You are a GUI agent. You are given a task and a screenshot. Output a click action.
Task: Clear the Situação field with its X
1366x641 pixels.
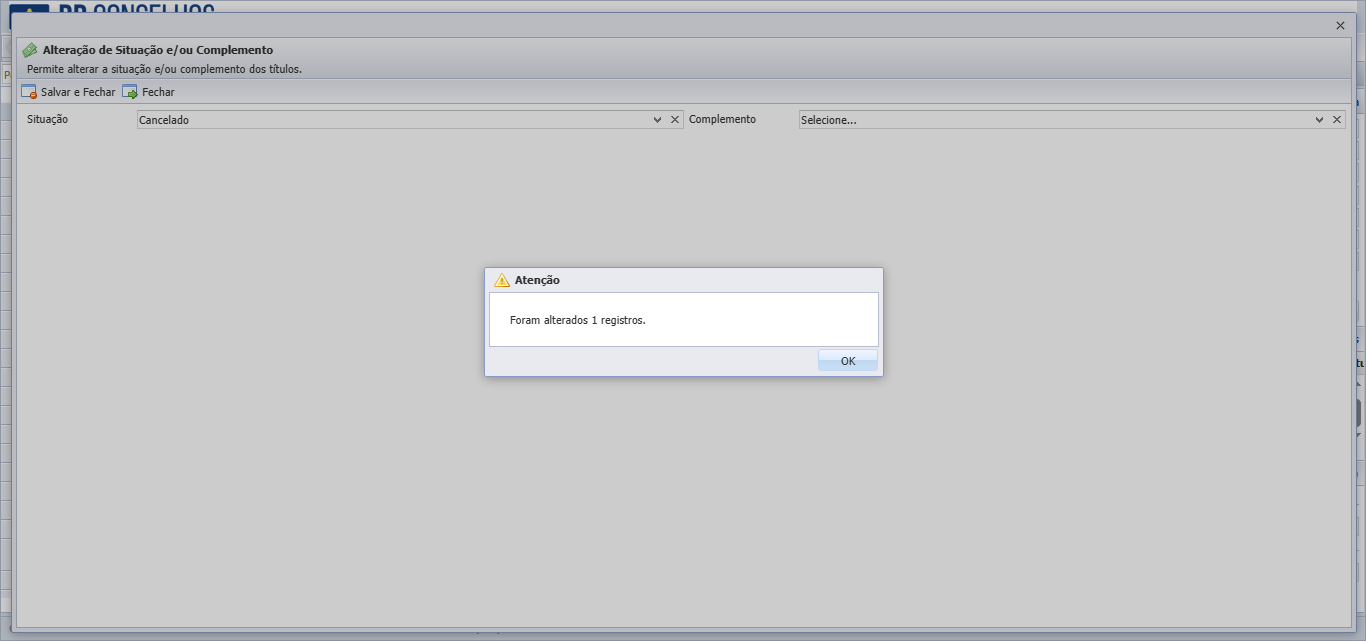point(675,120)
